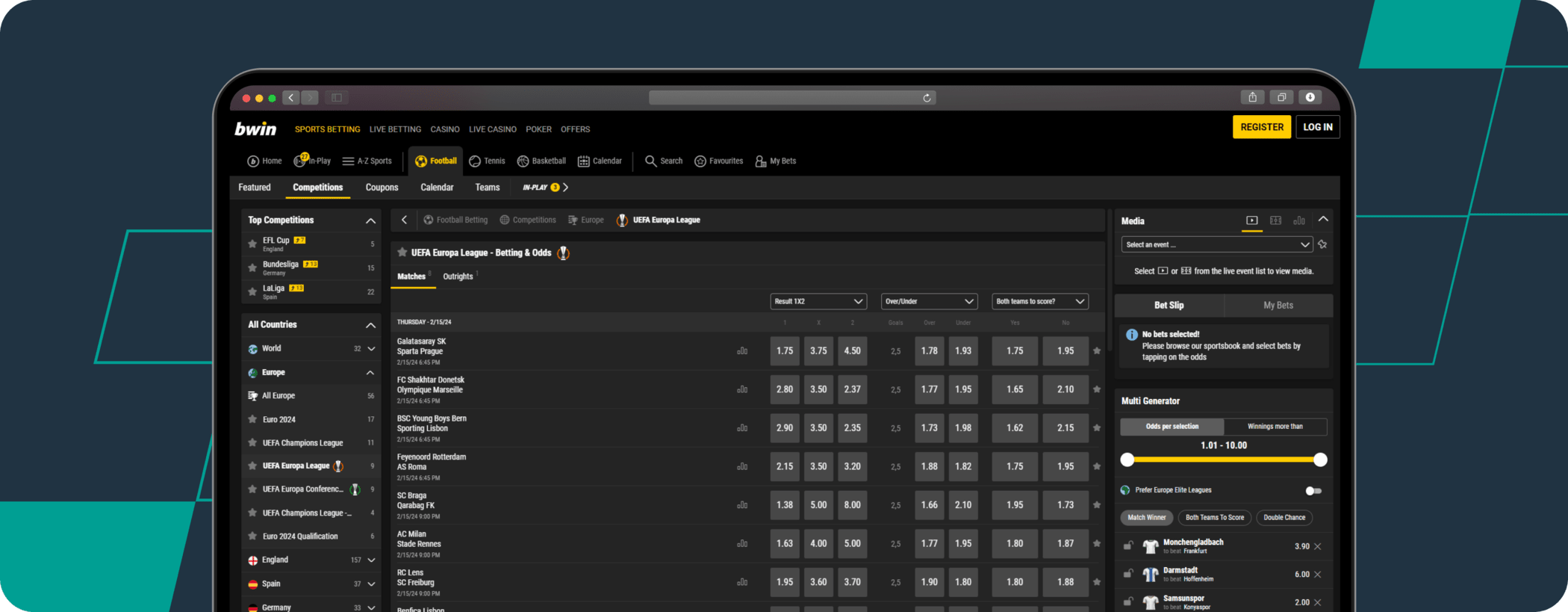Viewport: 1568px width, 612px height.
Task: Go back with the browser back arrow
Action: coord(291,98)
